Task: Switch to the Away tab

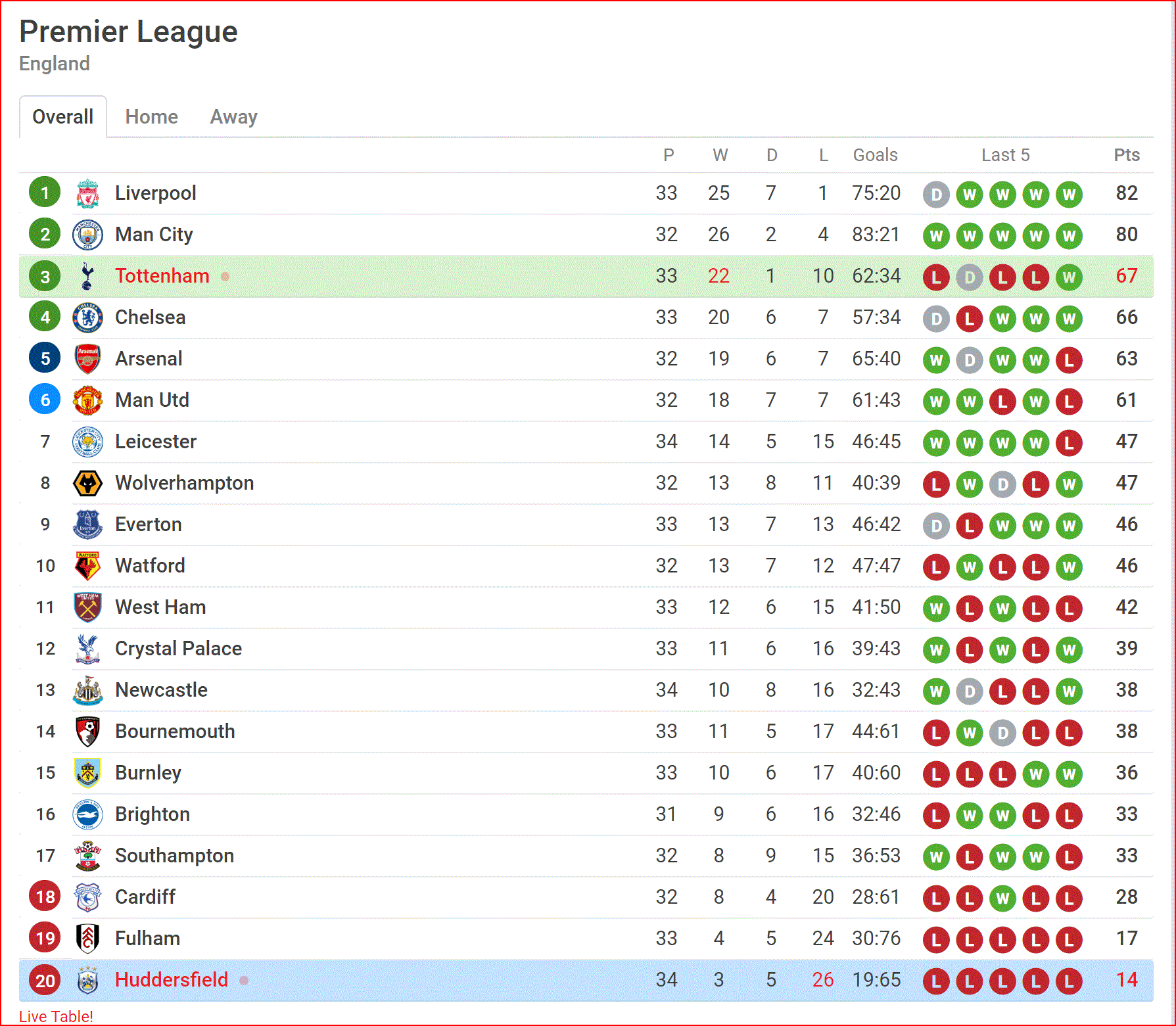Action: click(x=234, y=117)
